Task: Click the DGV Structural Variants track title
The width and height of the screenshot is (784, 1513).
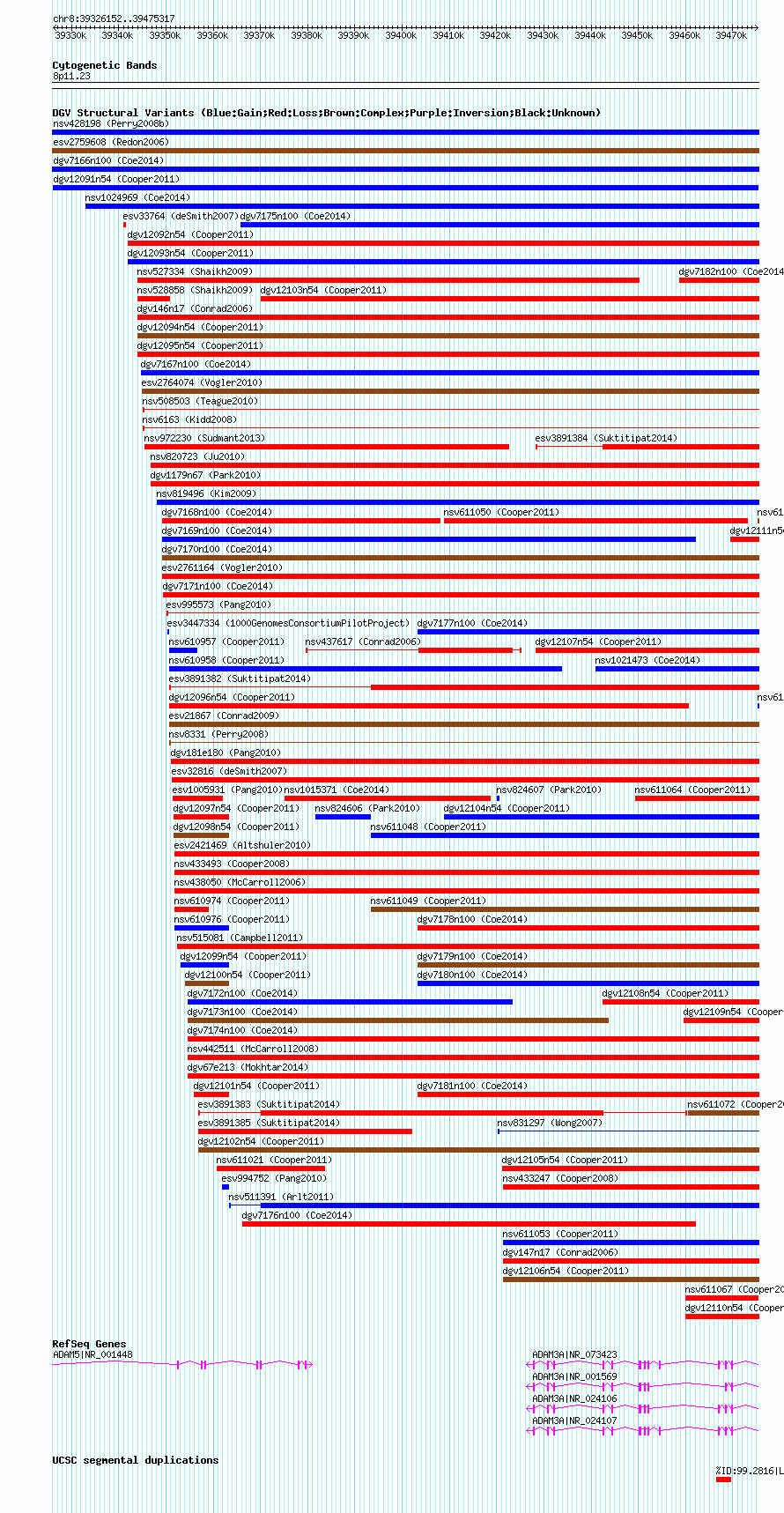Action: [326, 113]
